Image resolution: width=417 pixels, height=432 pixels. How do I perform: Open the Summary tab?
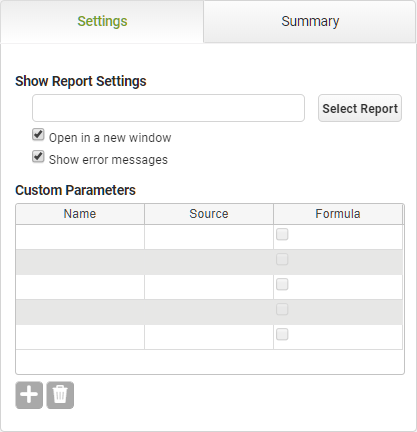click(x=310, y=22)
